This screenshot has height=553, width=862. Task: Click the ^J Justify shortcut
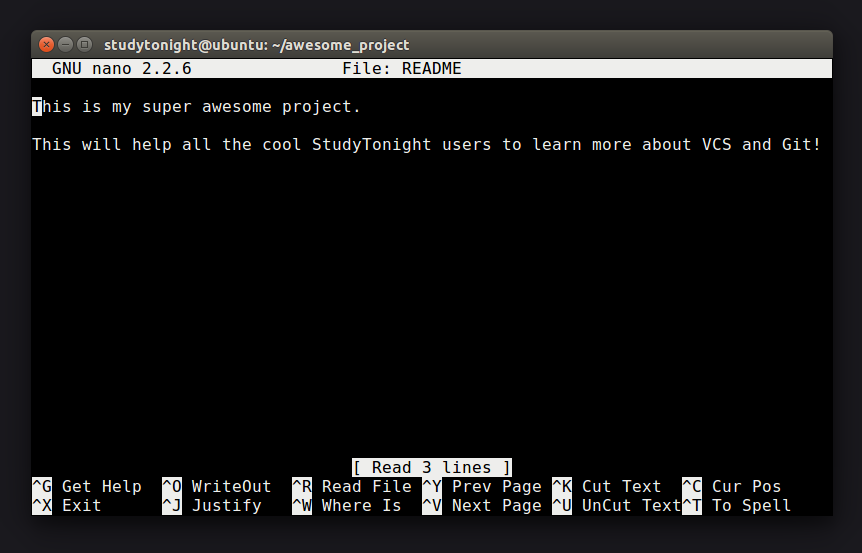pos(212,506)
